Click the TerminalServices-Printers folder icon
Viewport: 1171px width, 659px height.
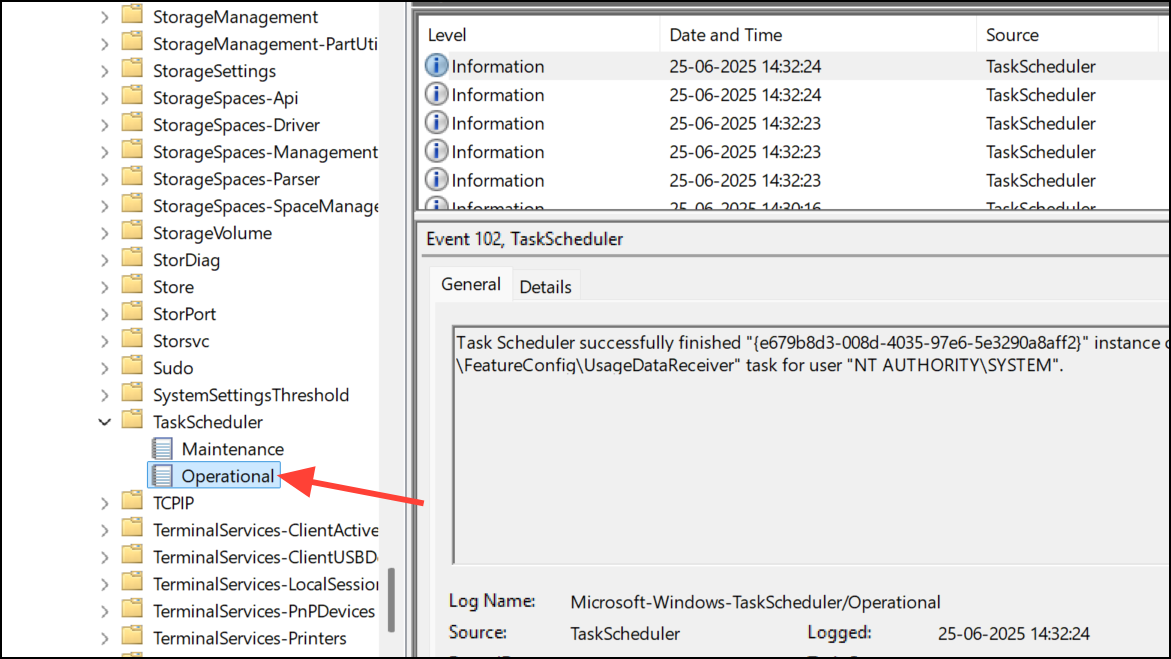132,638
